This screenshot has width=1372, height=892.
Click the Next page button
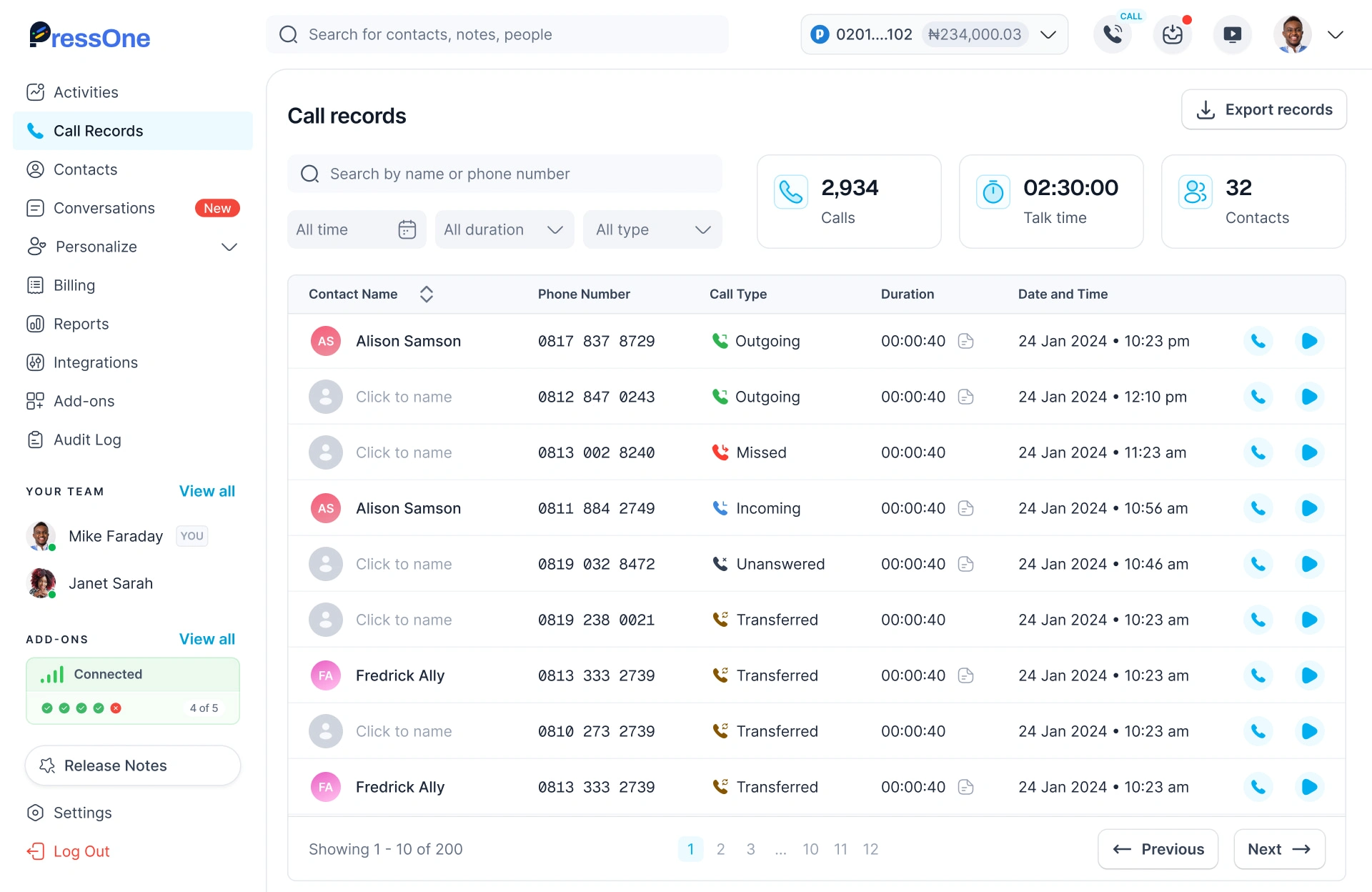[x=1279, y=849]
